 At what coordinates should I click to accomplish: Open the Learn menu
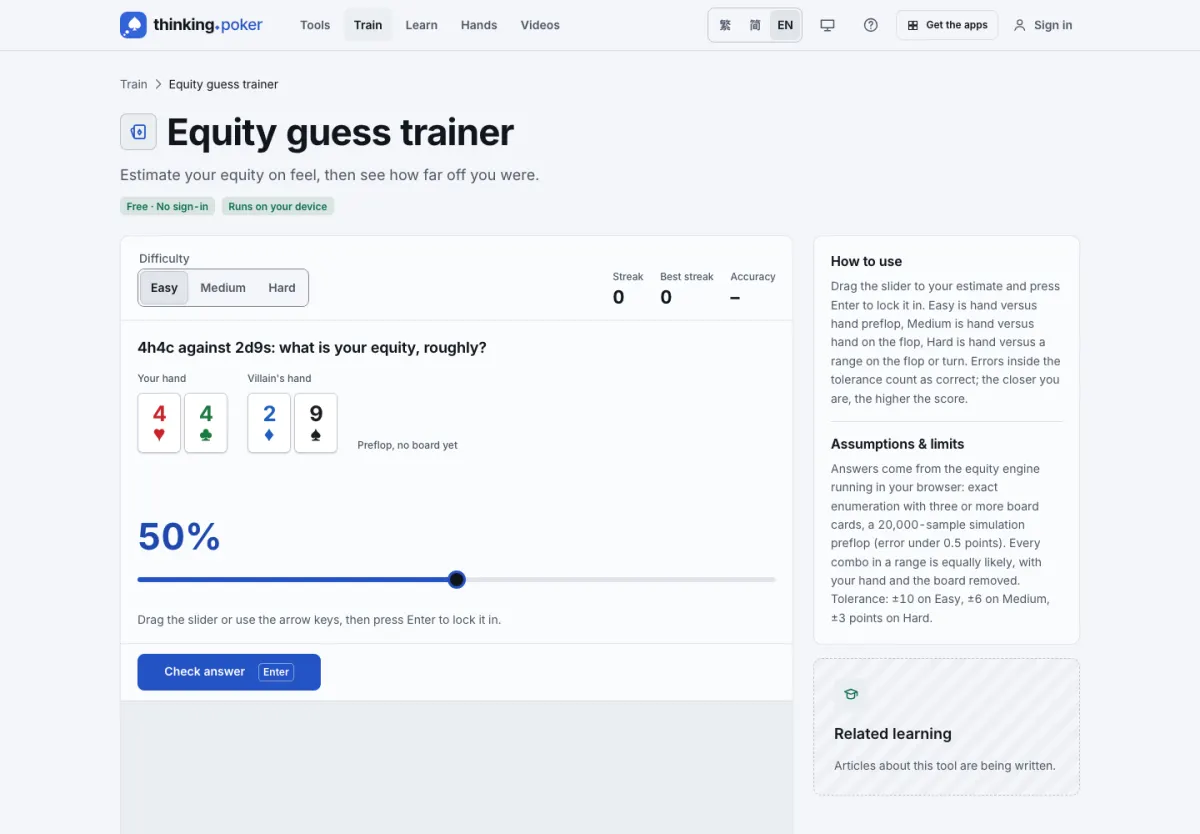tap(421, 25)
